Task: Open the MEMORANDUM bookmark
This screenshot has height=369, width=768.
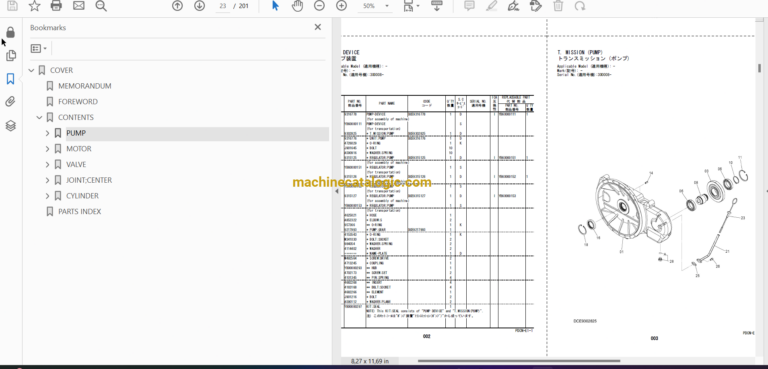Action: coord(85,86)
